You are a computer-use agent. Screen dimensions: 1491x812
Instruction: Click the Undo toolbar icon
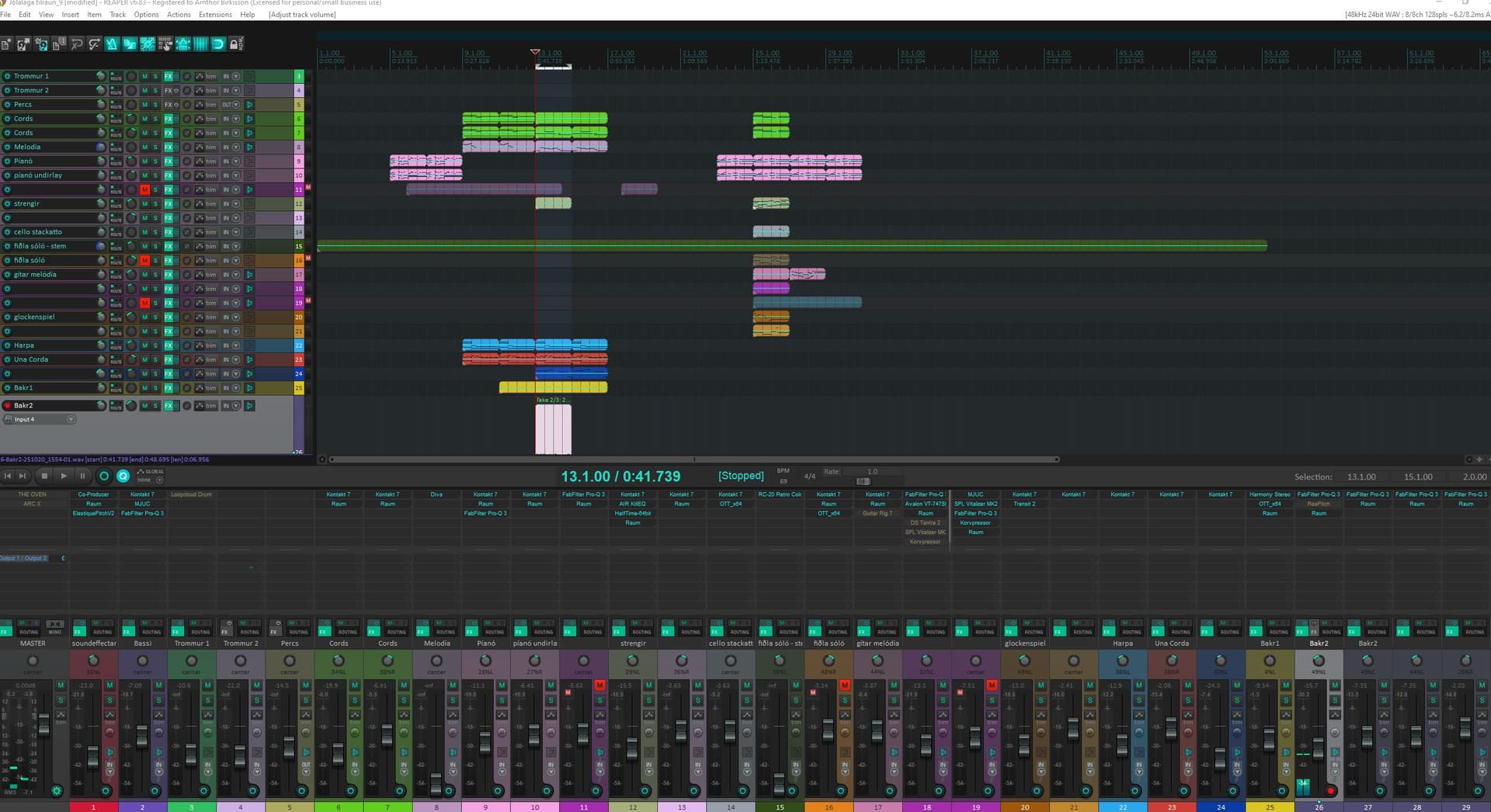[x=77, y=44]
